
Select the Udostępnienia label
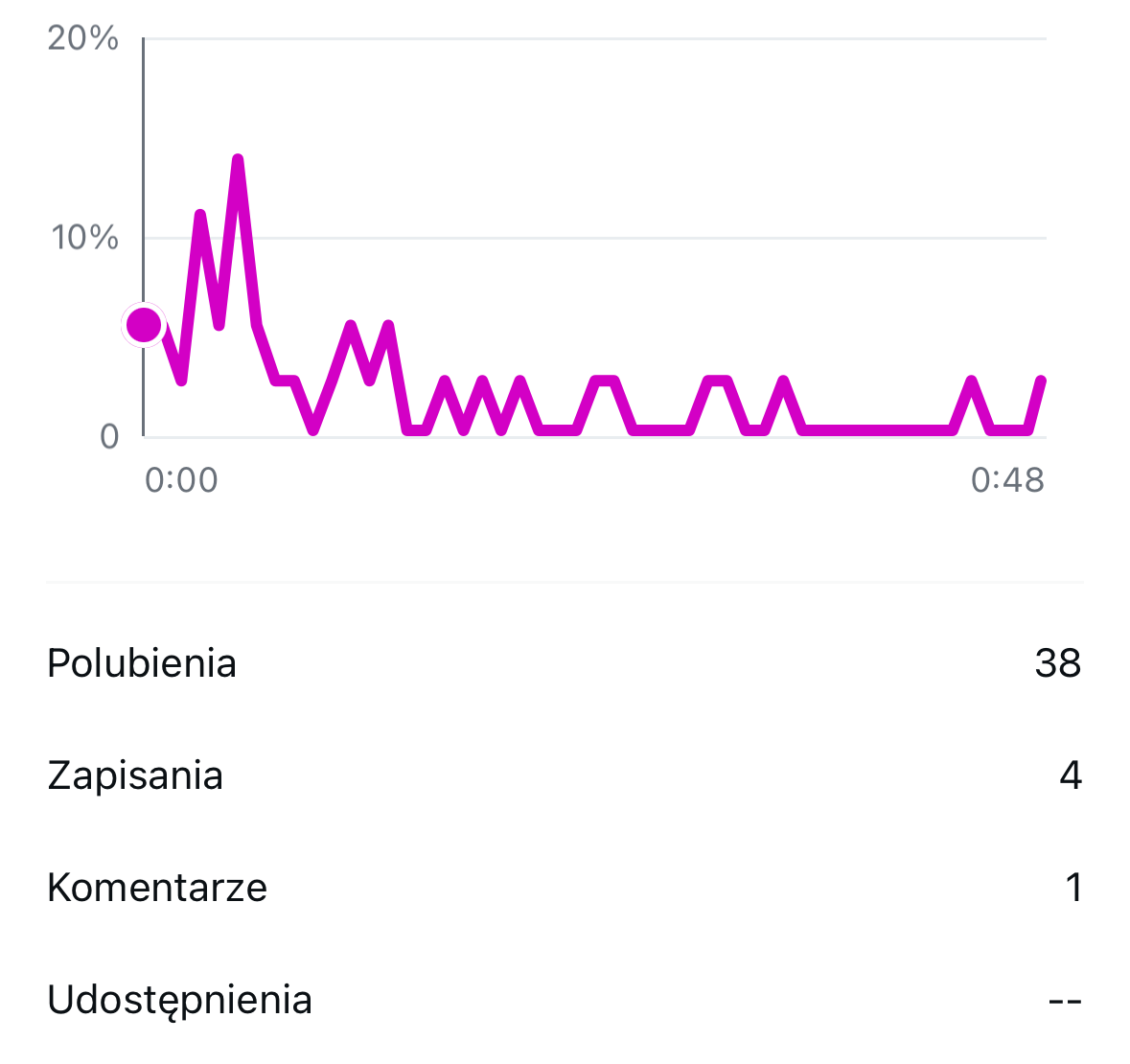click(180, 1000)
